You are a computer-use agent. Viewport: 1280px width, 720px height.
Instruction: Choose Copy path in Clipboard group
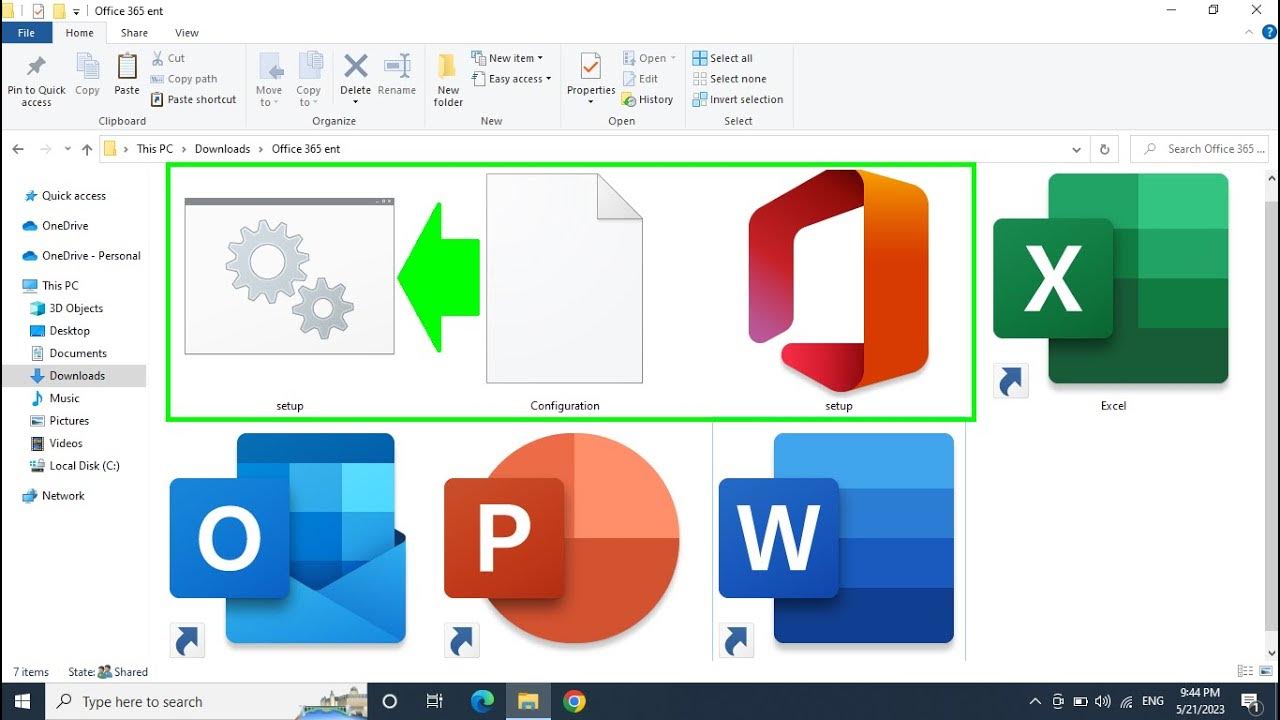pos(184,79)
